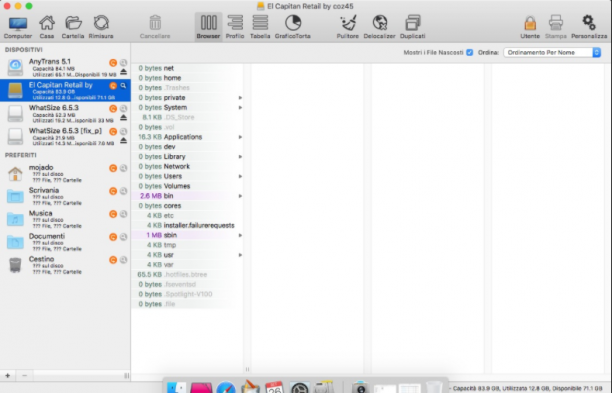The height and width of the screenshot is (393, 612).
Task: Open Finder from the Dock
Action: tap(176, 388)
